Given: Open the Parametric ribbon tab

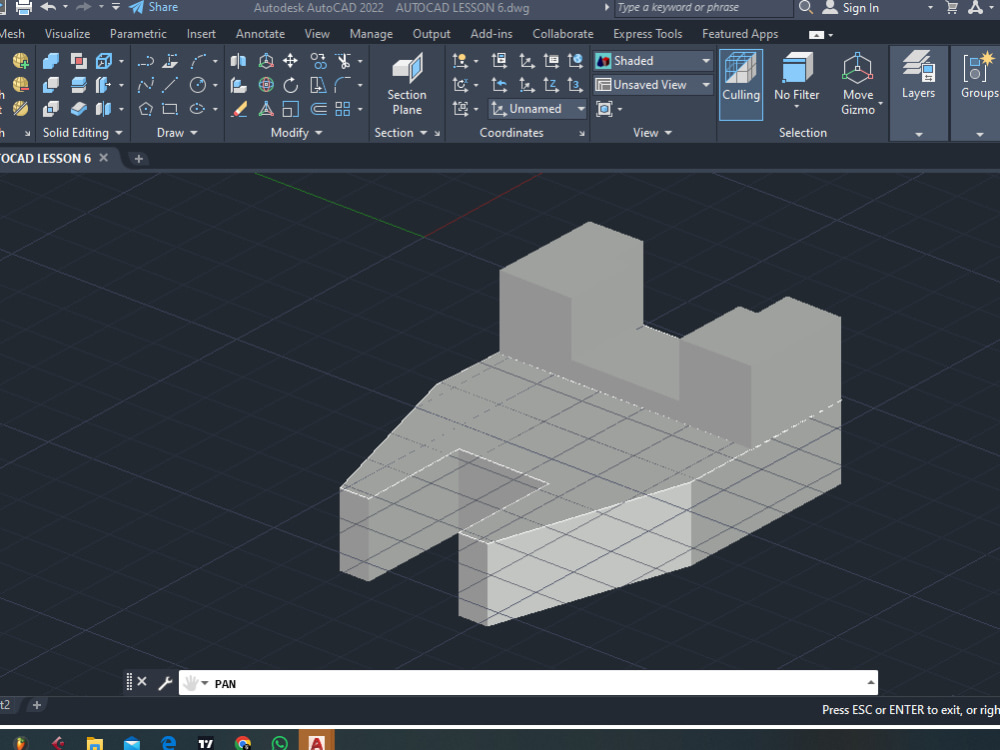Looking at the screenshot, I should [138, 34].
